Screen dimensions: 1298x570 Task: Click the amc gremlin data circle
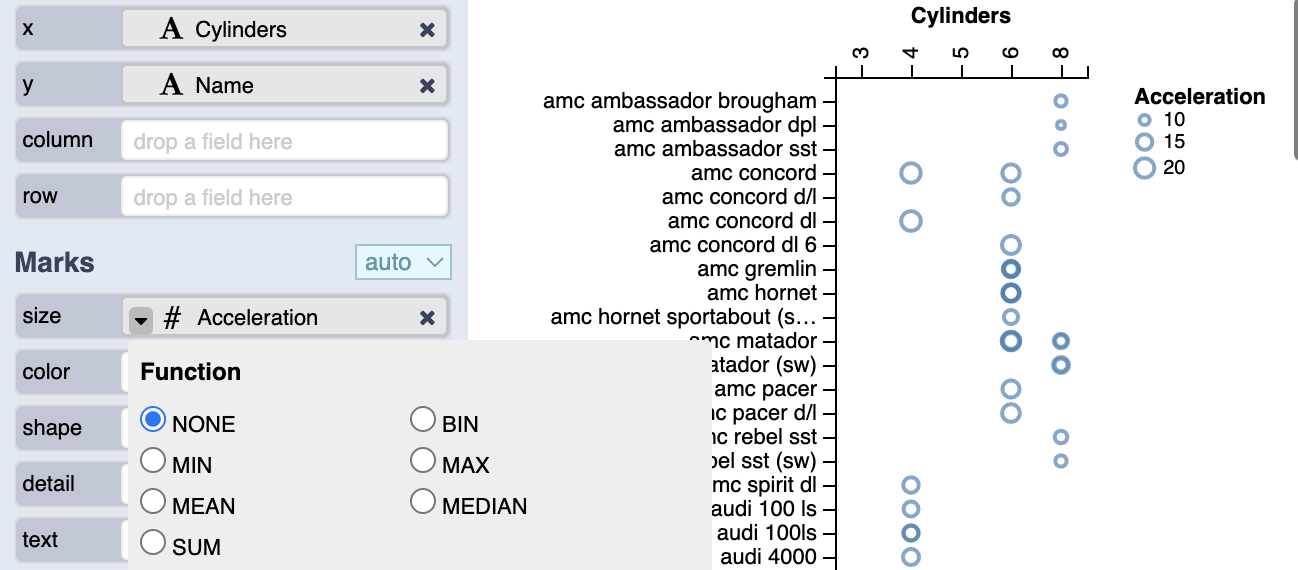(x=1011, y=269)
